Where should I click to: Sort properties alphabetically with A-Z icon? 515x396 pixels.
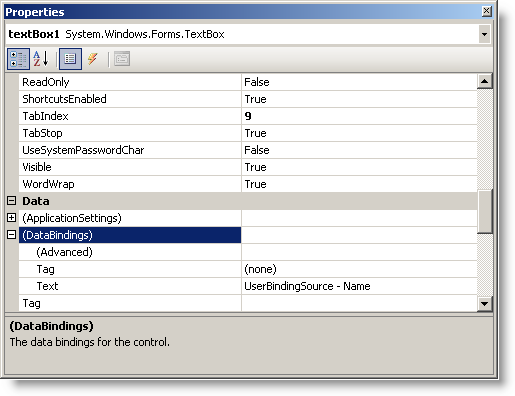click(41, 59)
